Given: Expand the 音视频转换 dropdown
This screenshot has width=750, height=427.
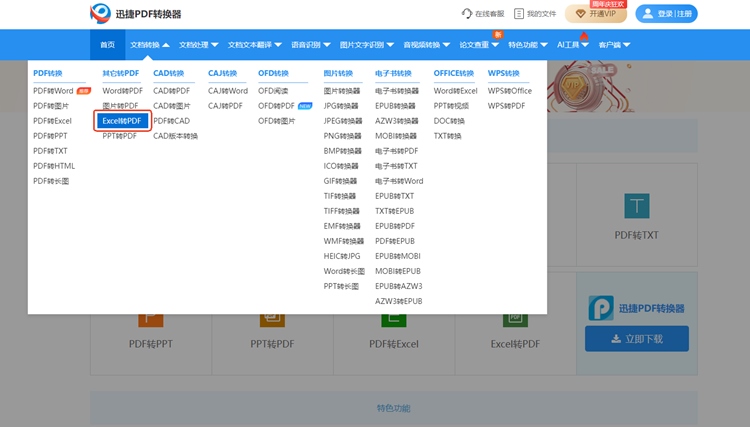Looking at the screenshot, I should tap(427, 45).
